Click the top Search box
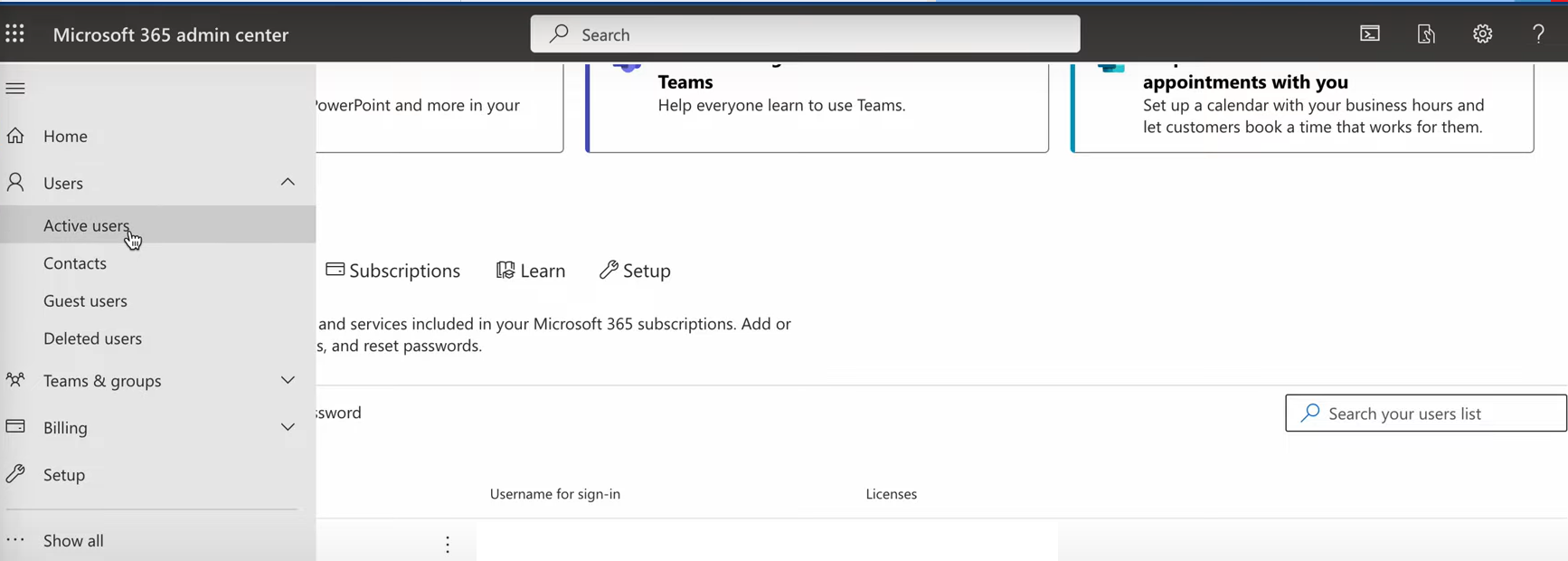The image size is (1568, 561). click(805, 34)
